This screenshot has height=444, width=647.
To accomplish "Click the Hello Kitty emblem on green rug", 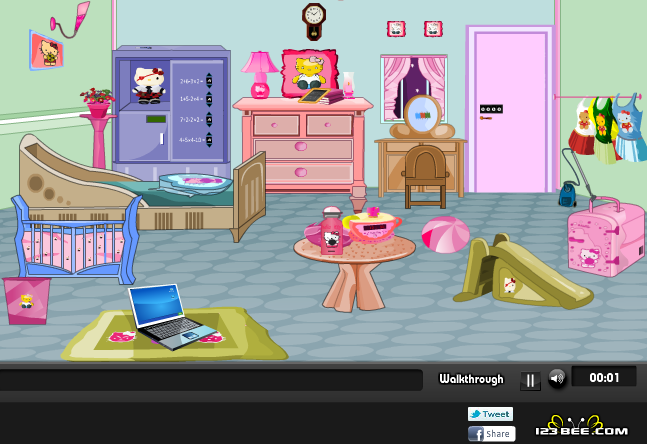I will point(122,336).
